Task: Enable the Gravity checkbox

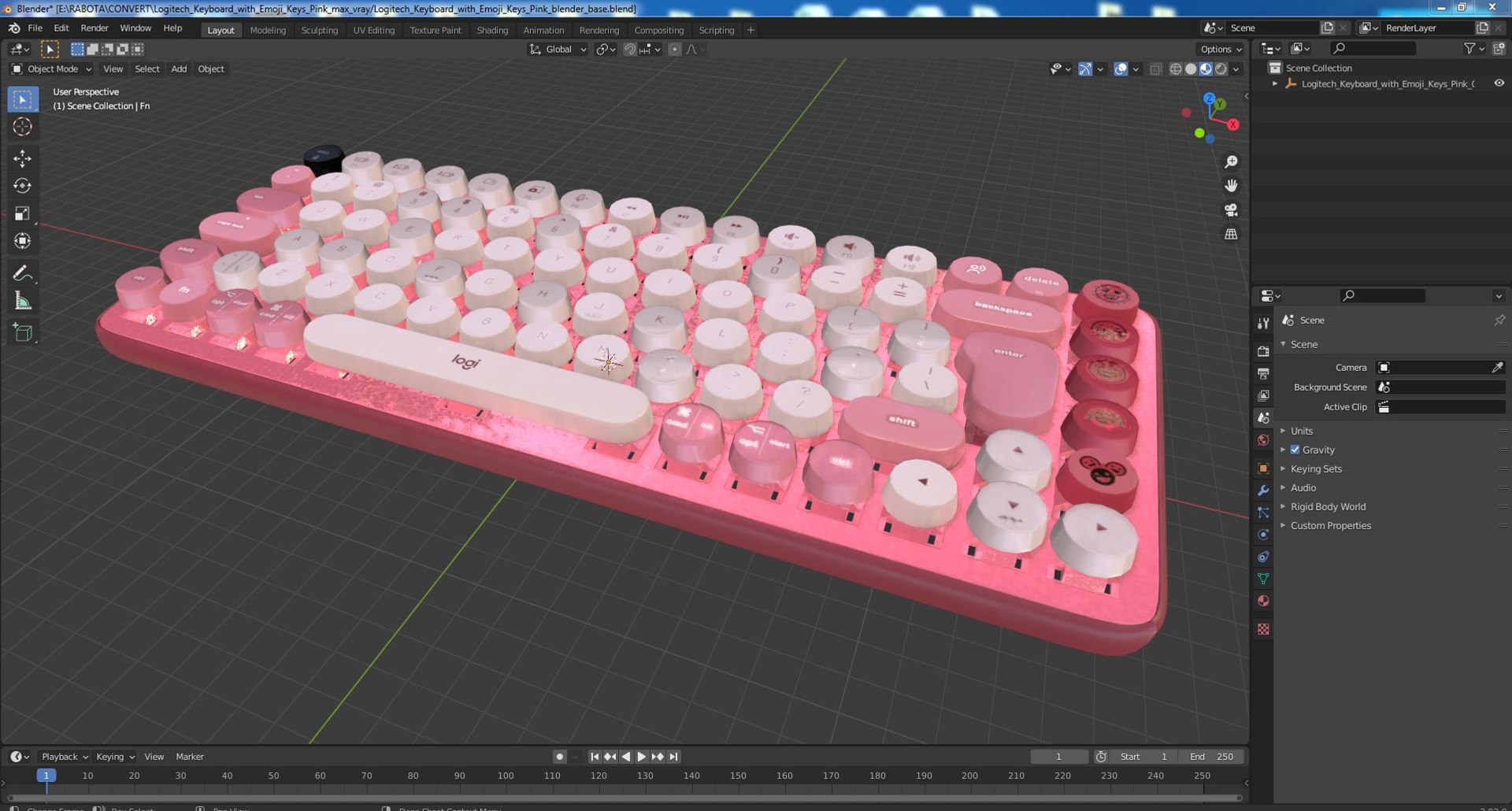Action: point(1295,450)
